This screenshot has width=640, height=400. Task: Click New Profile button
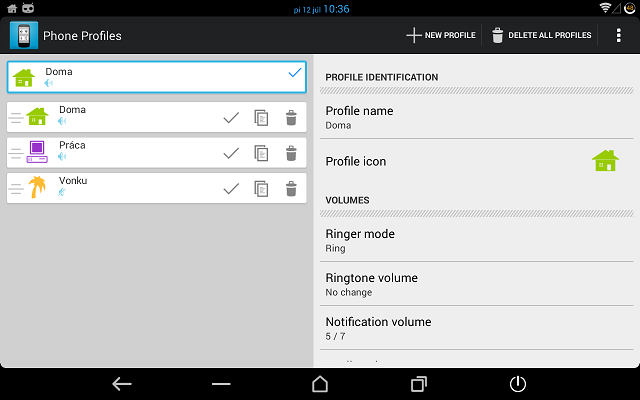click(x=441, y=35)
